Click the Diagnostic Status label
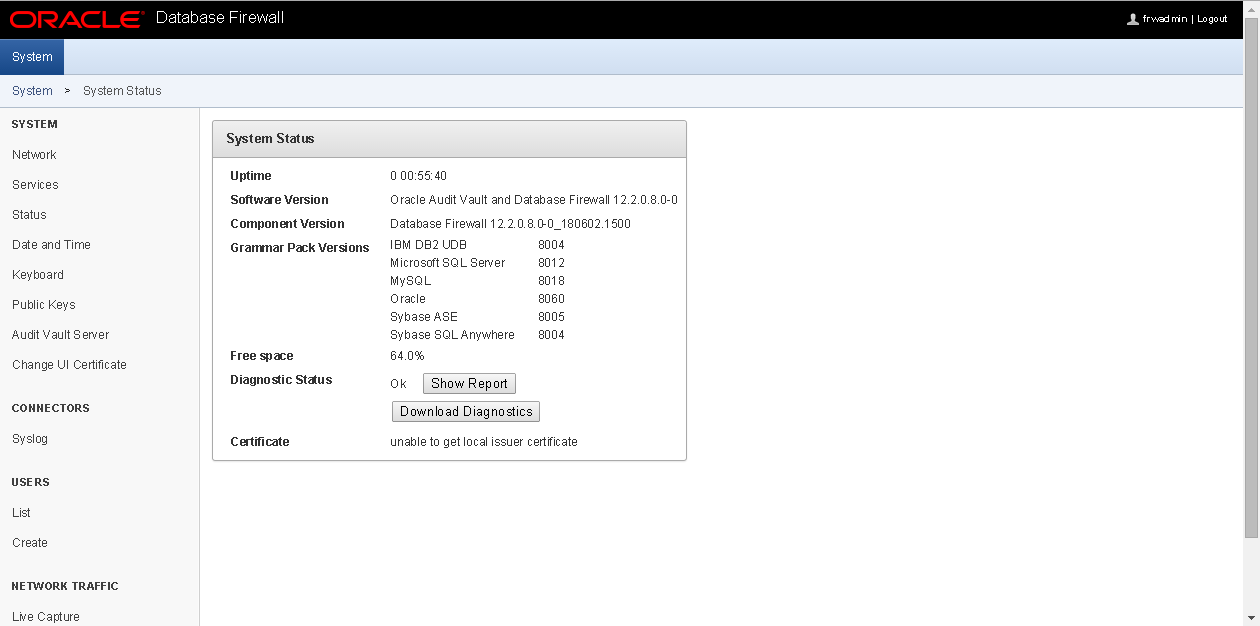The width and height of the screenshot is (1260, 626). pos(281,380)
